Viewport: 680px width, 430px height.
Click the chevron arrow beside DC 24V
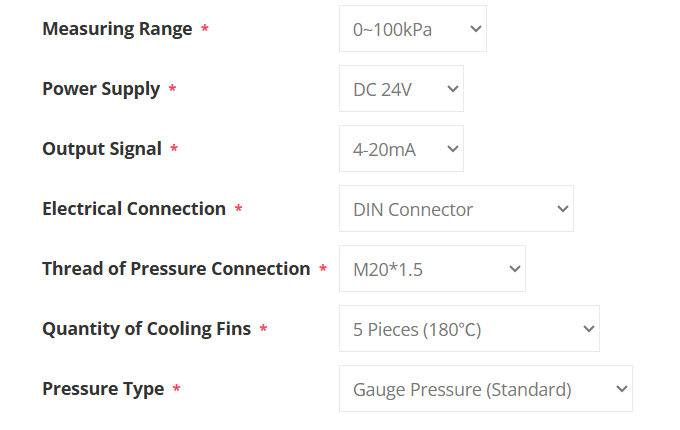(452, 89)
